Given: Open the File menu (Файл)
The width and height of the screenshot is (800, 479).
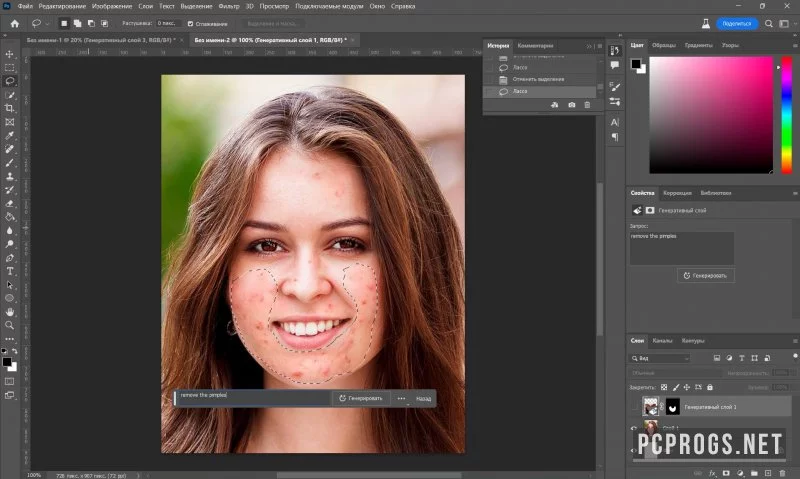Looking at the screenshot, I should click(25, 6).
